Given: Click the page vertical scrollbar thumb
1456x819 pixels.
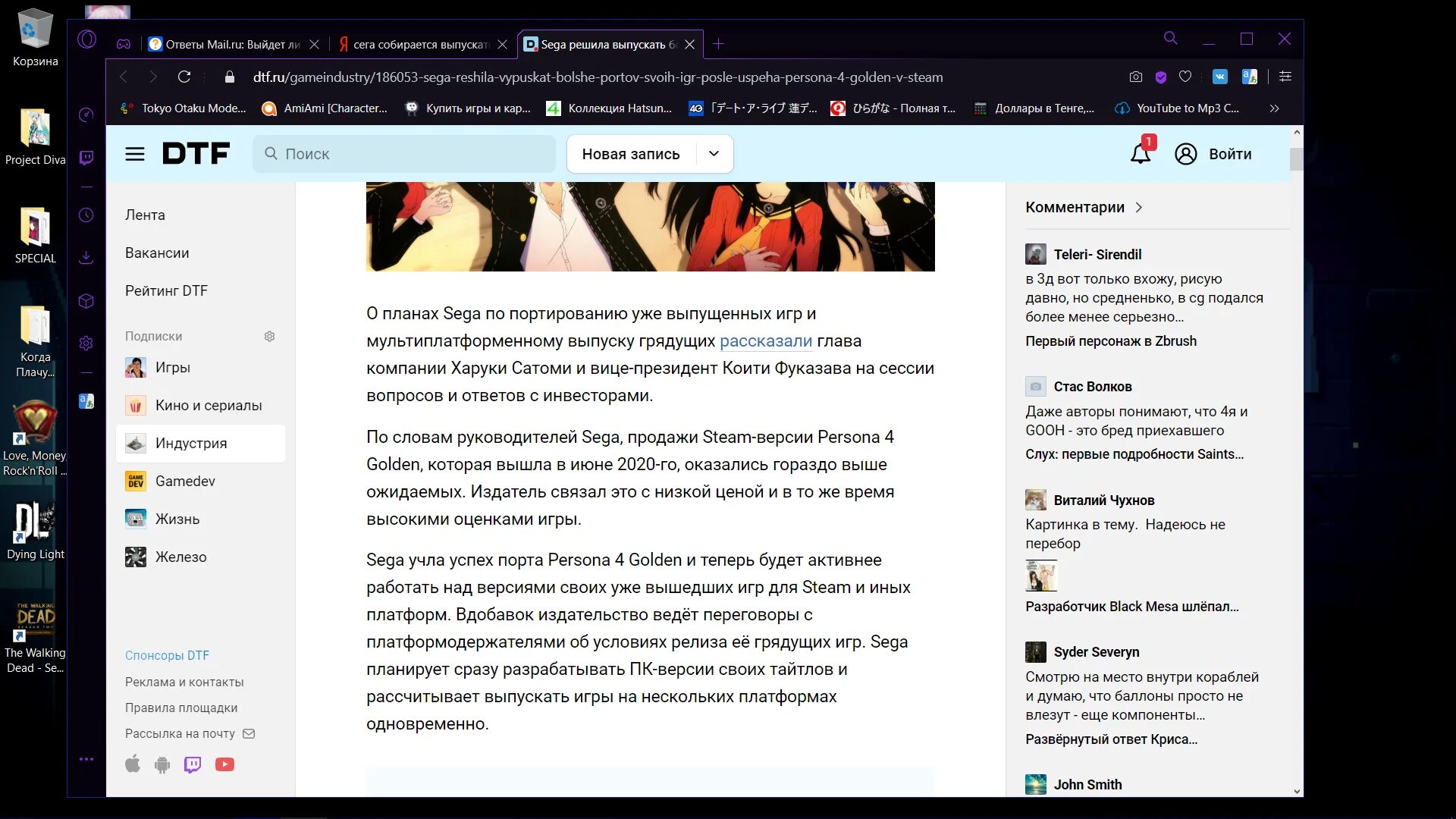Looking at the screenshot, I should (x=1296, y=159).
